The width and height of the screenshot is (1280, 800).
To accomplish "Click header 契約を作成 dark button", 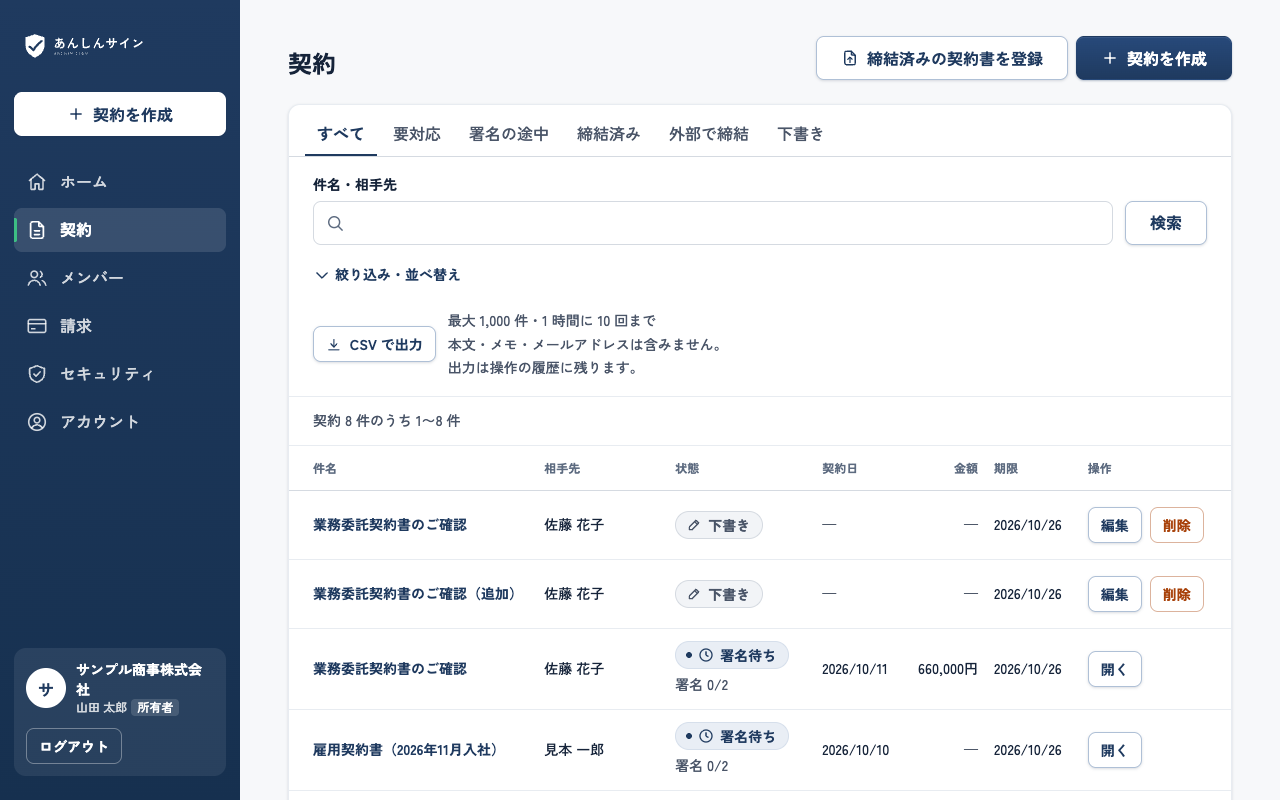I will (x=1154, y=58).
